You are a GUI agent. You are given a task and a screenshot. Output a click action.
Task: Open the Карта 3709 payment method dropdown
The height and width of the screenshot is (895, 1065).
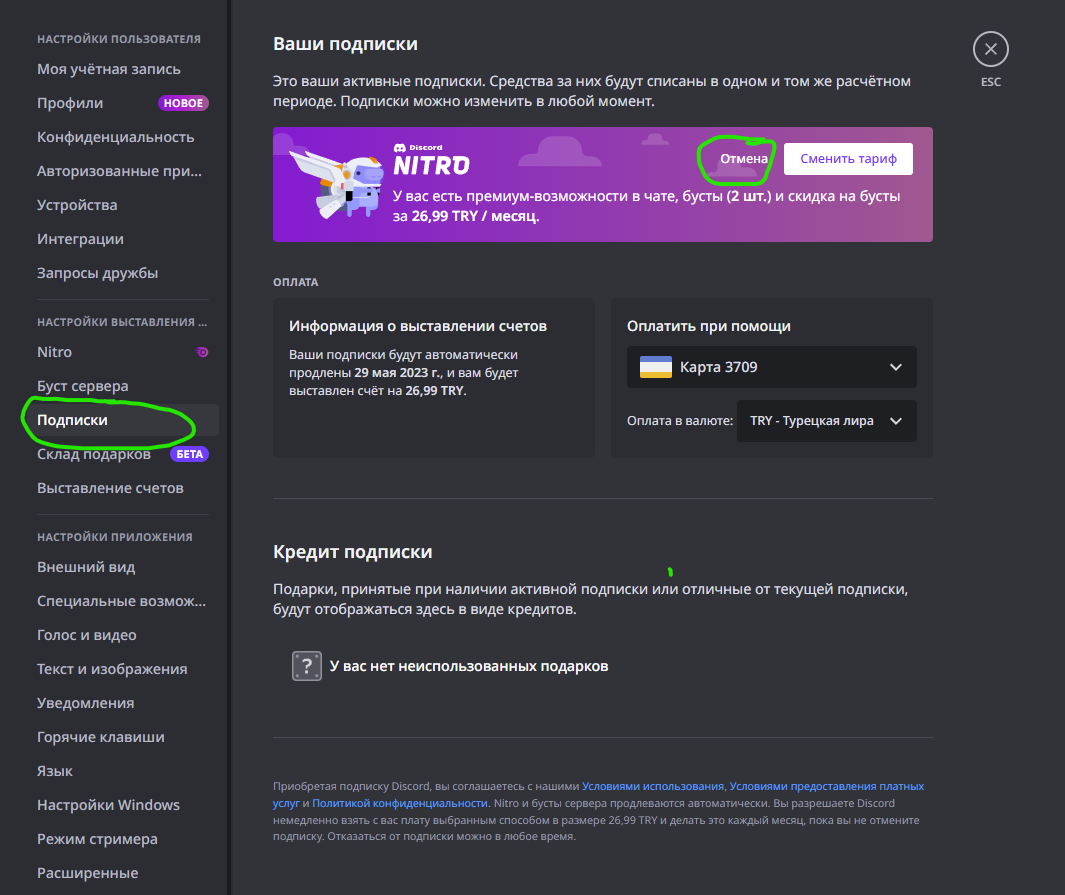[772, 367]
